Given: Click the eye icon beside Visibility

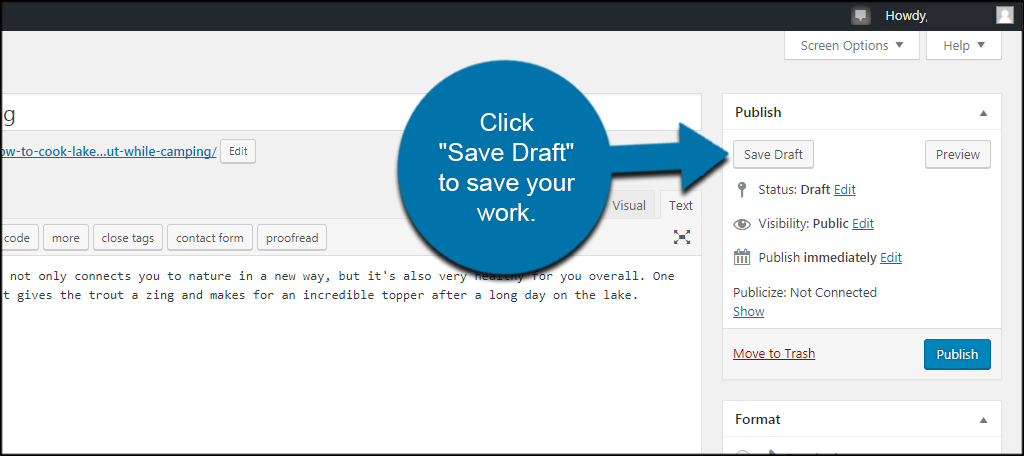Looking at the screenshot, I should (741, 224).
